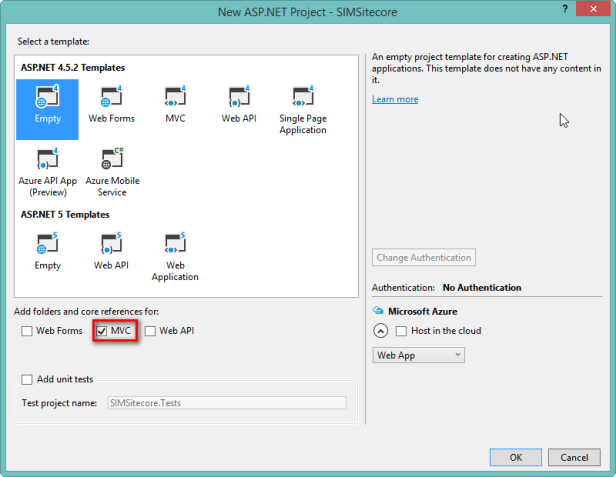
Task: Select the ASP.NET 5 Web API template
Action: [x=111, y=251]
